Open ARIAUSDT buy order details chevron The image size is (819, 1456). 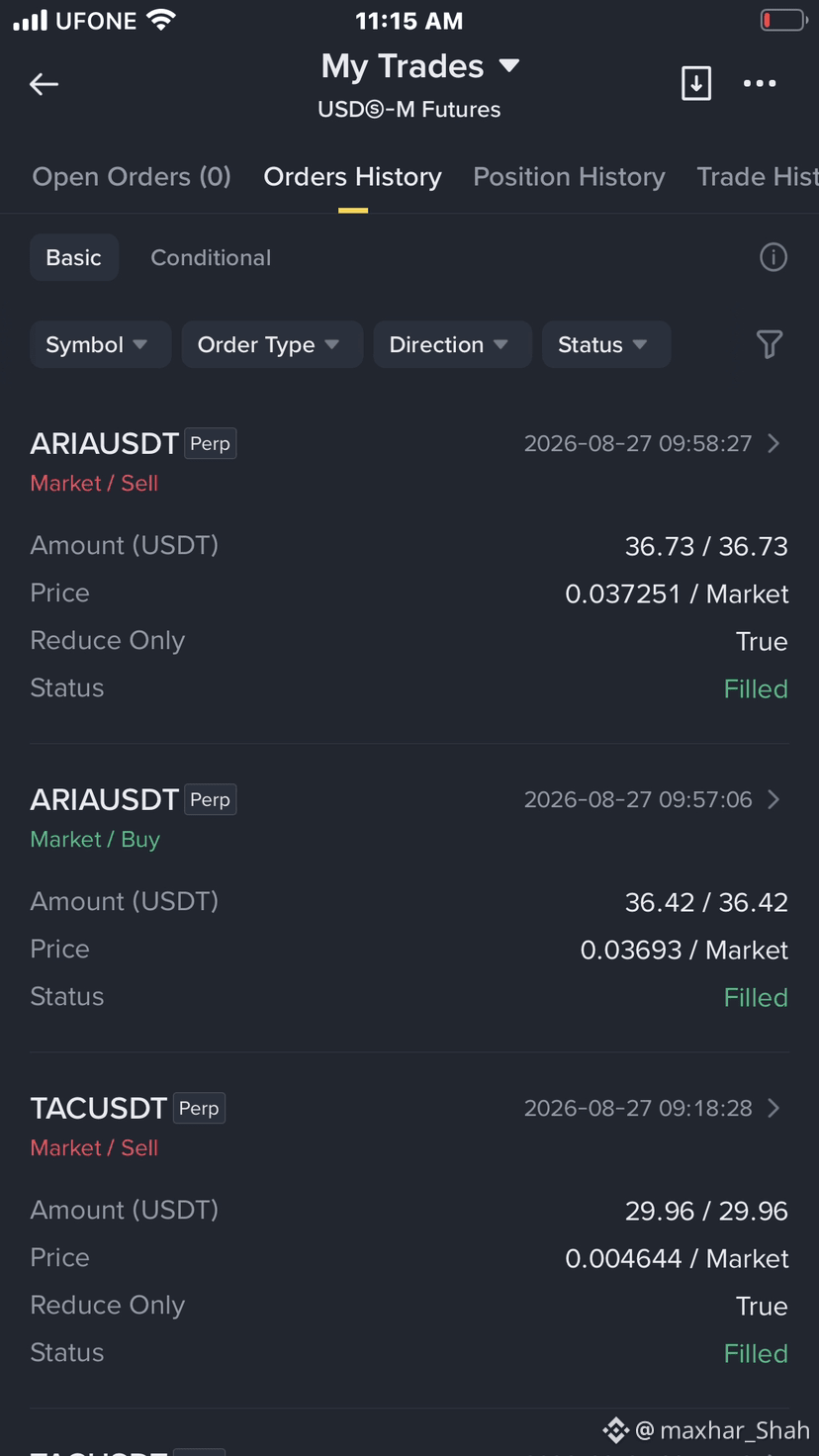(x=773, y=799)
